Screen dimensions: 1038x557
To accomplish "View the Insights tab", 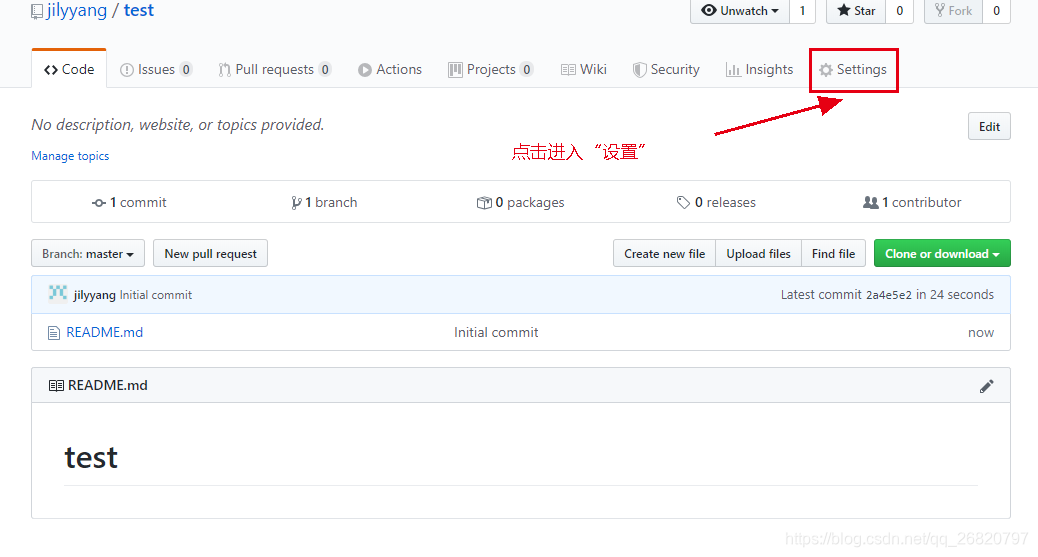I will [x=759, y=70].
